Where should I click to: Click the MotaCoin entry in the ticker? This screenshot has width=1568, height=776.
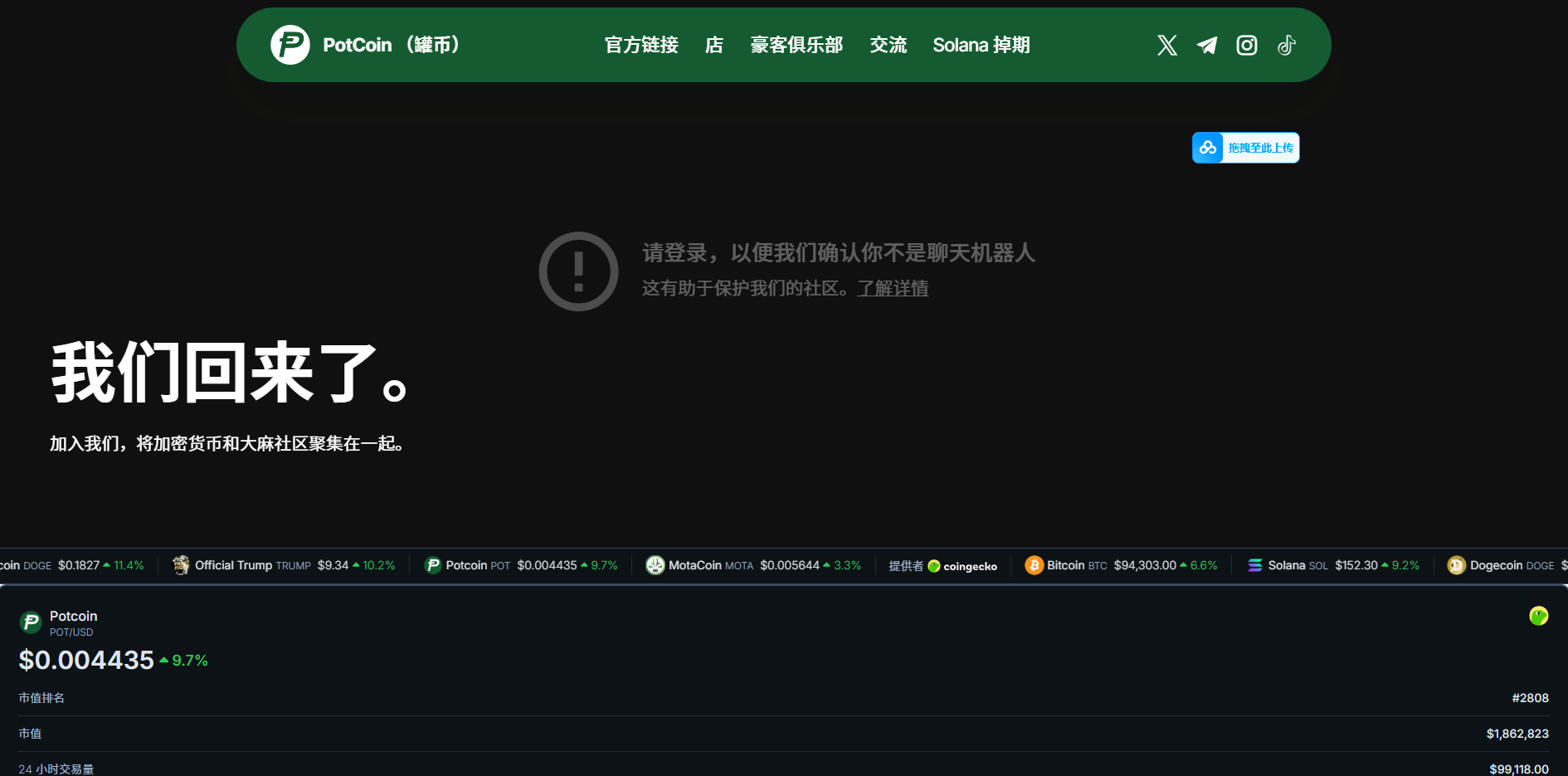coord(697,565)
